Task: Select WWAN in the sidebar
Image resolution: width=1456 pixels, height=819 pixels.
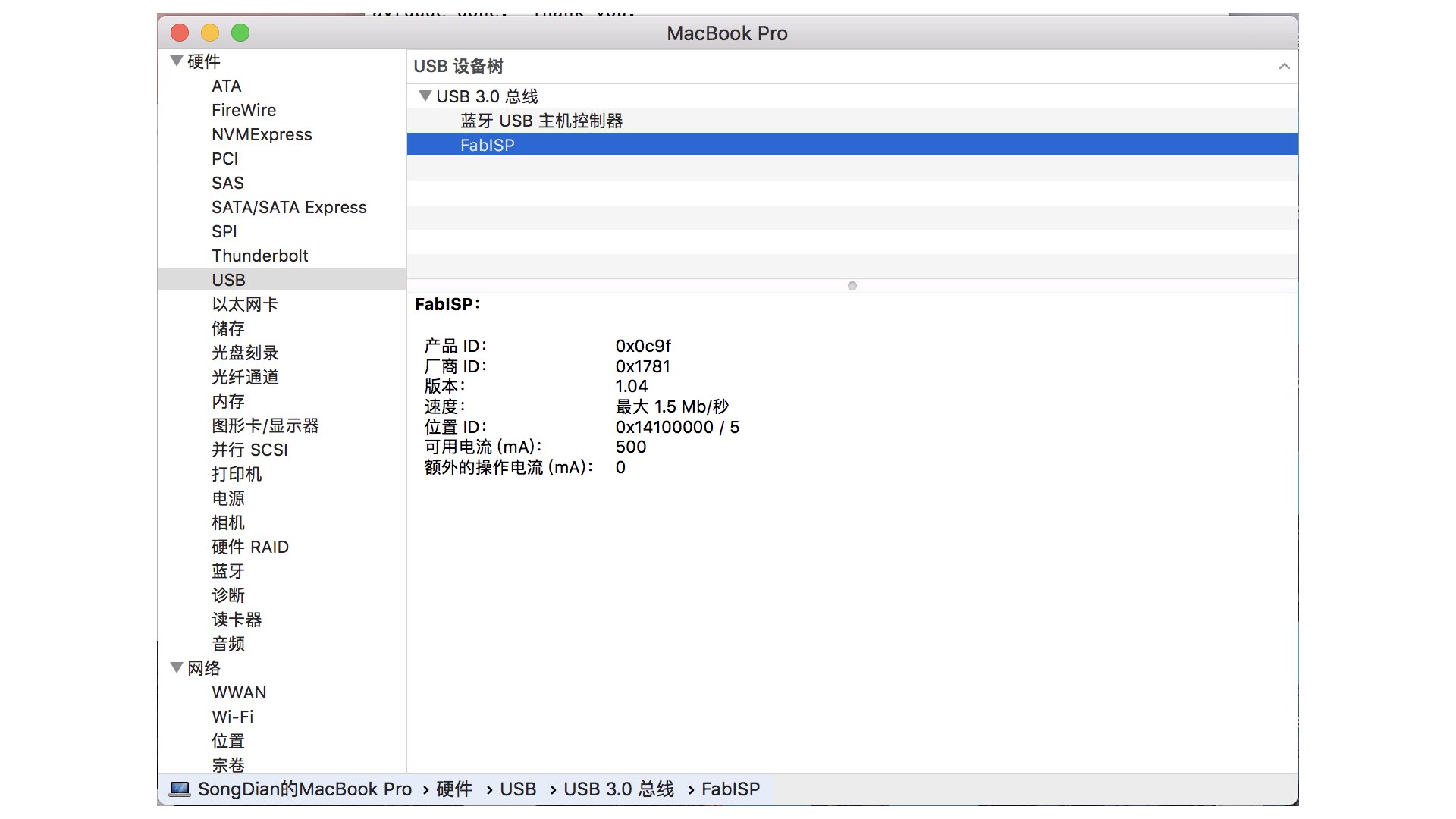Action: tap(239, 692)
